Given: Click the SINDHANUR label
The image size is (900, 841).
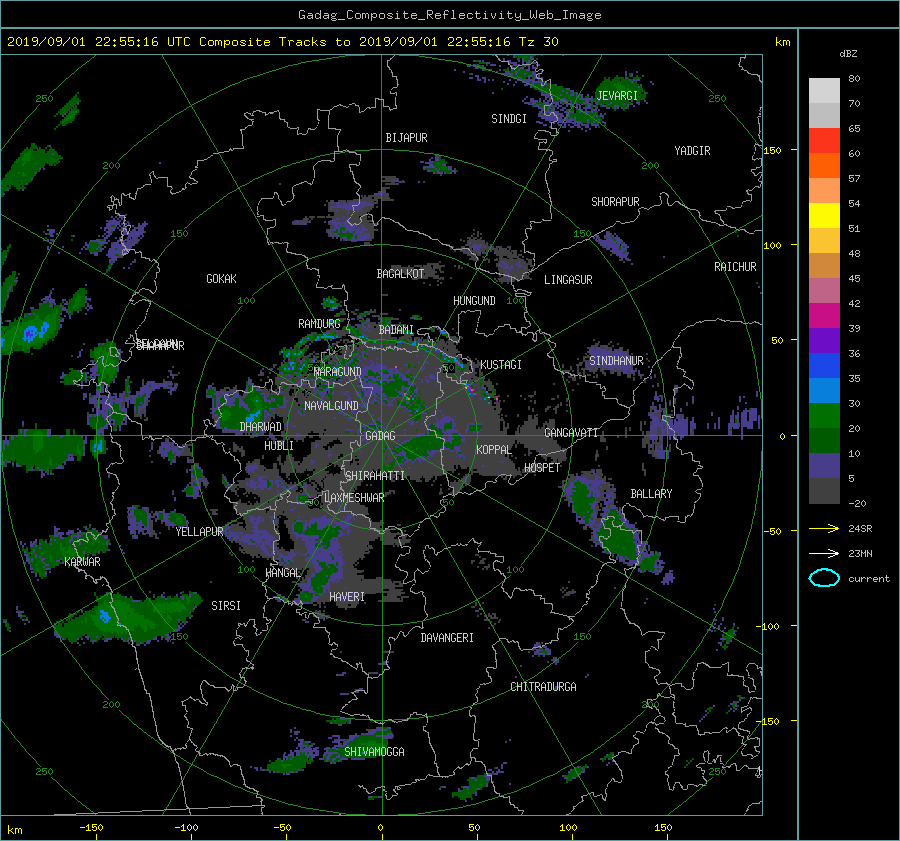Looking at the screenshot, I should coord(616,361).
